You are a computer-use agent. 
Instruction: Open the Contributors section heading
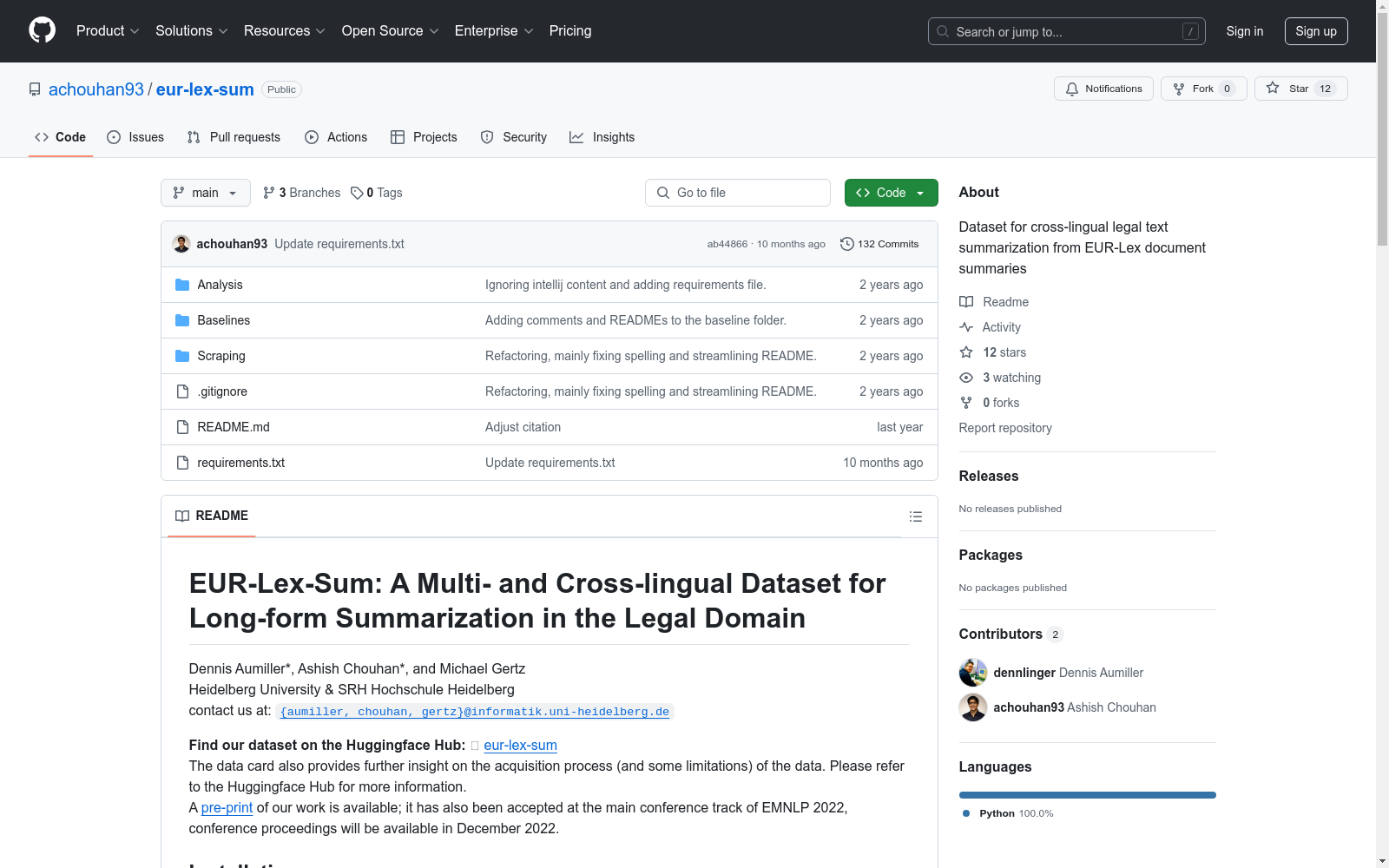coord(1011,634)
